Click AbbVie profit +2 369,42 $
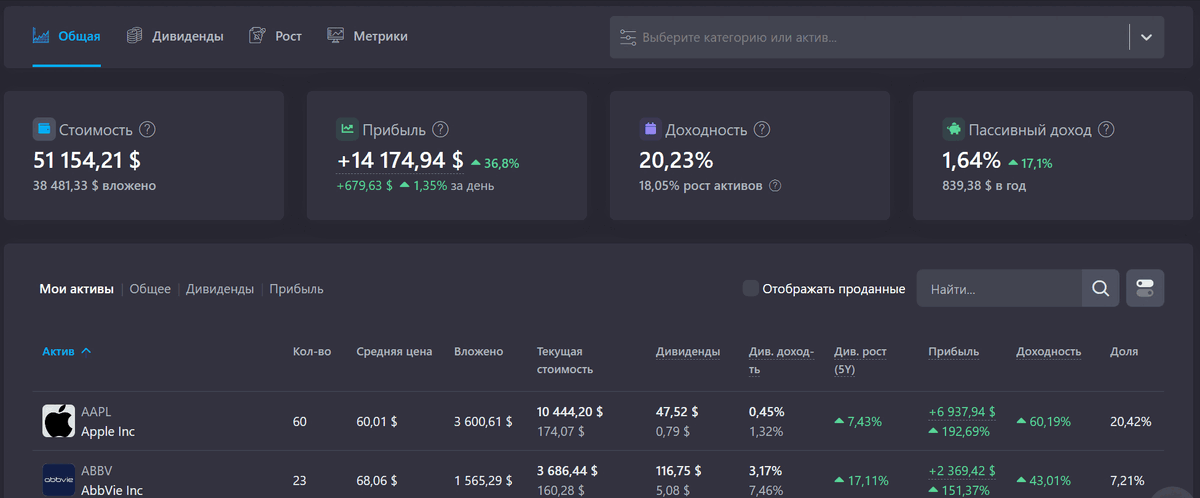1200x498 pixels. pos(962,471)
